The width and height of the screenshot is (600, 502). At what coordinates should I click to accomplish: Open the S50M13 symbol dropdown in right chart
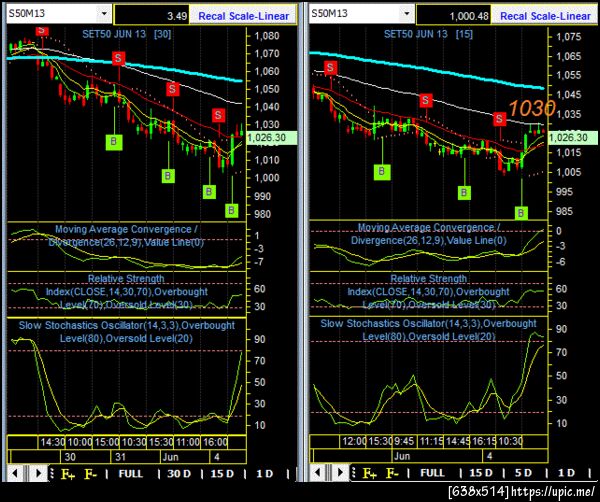406,14
